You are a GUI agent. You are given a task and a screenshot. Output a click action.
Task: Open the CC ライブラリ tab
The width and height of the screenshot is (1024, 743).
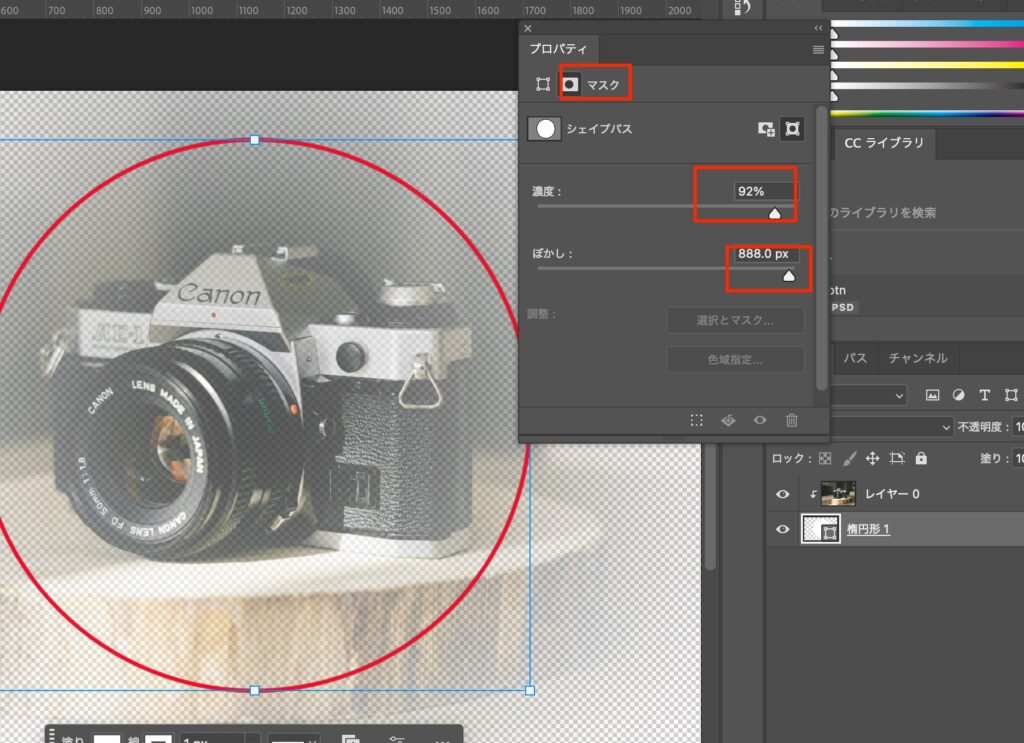point(886,143)
